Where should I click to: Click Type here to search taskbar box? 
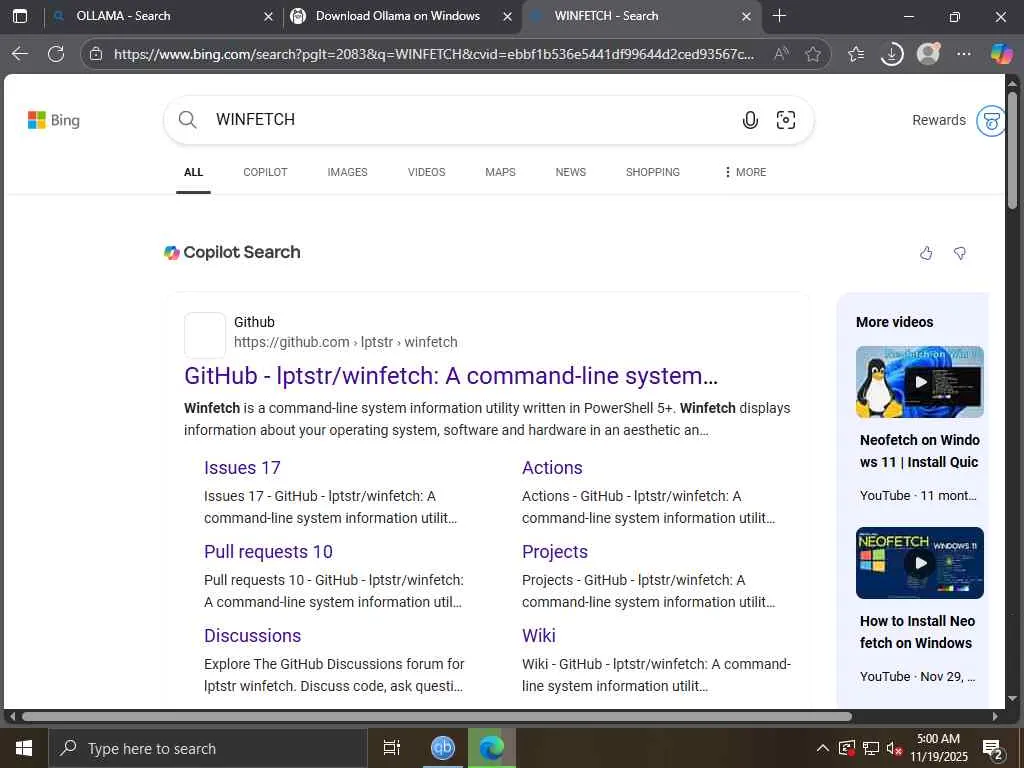point(208,748)
